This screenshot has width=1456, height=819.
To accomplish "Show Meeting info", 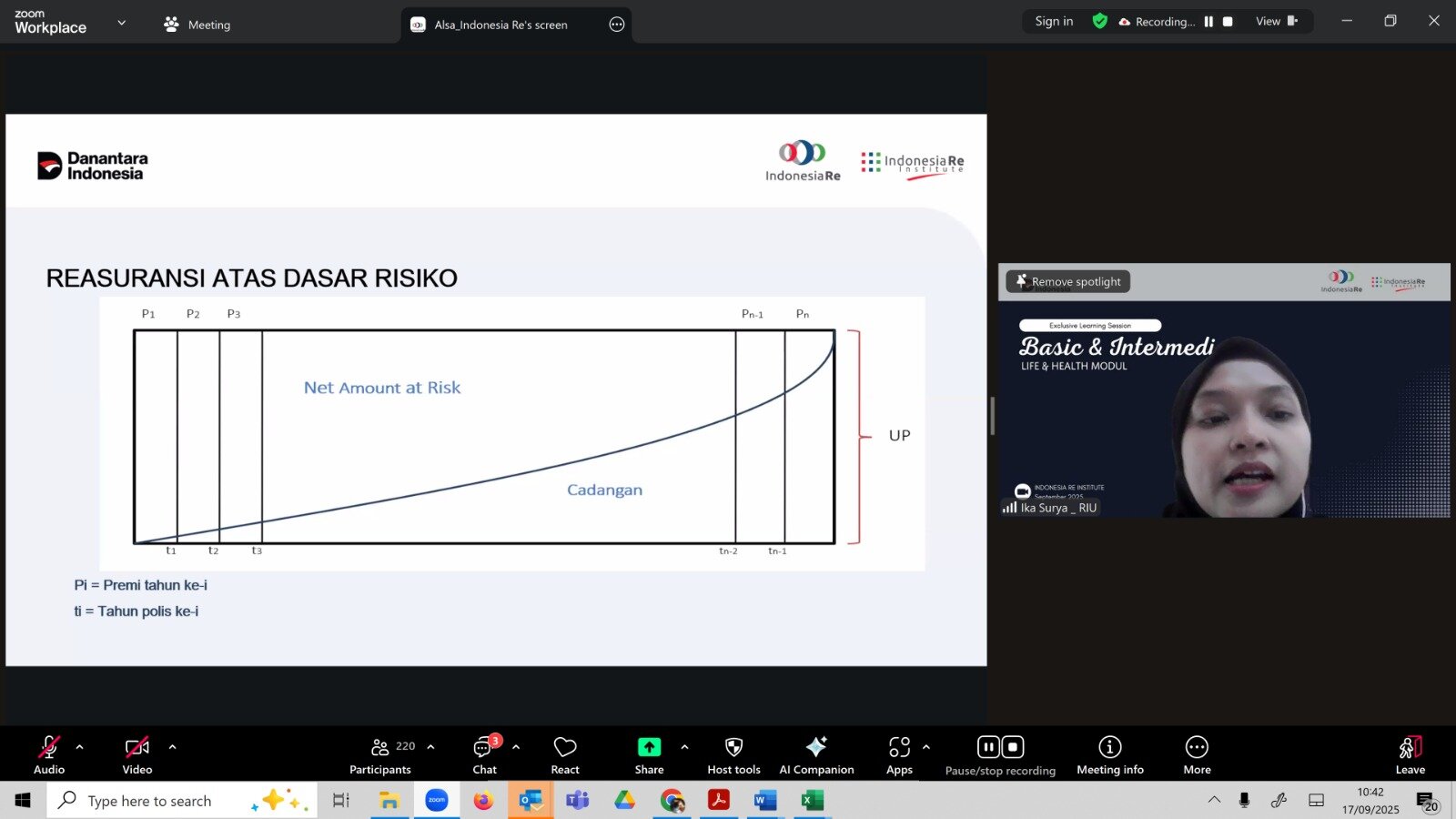I will point(1109,755).
